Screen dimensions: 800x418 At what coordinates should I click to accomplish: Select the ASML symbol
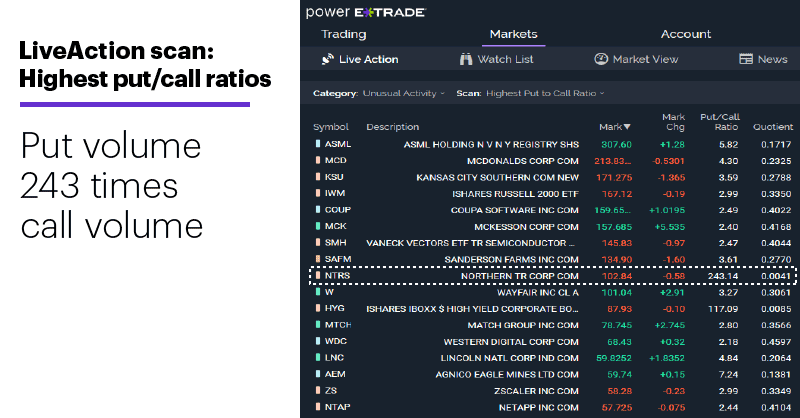coord(338,144)
